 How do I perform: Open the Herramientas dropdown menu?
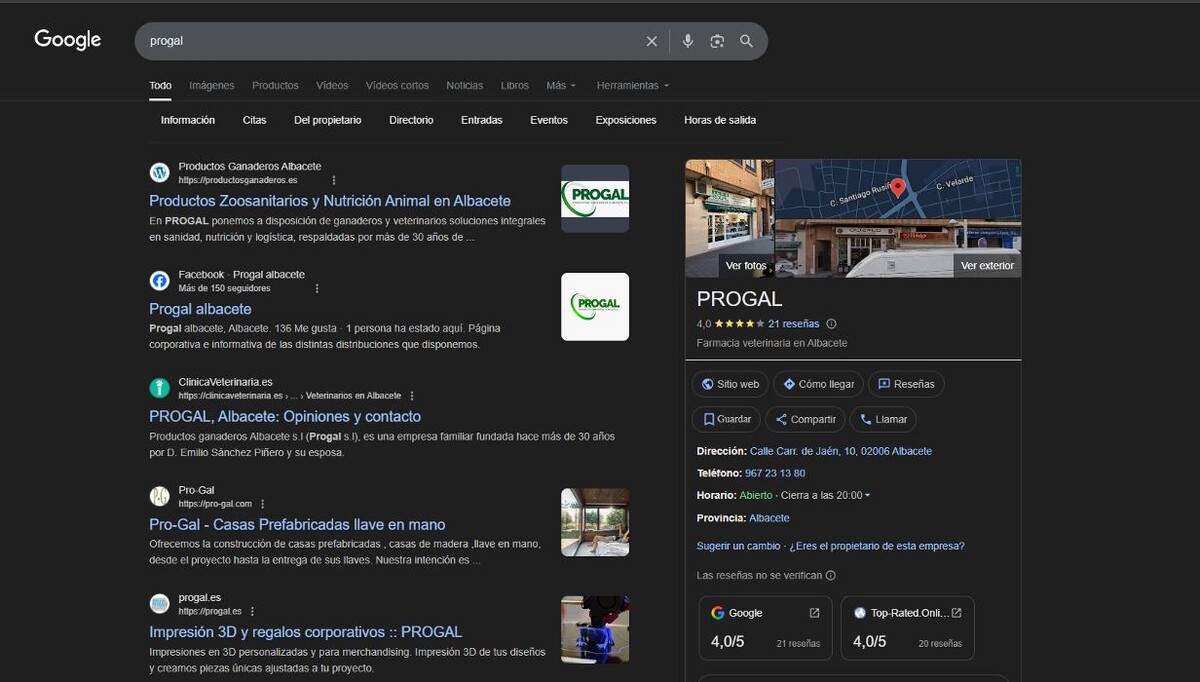pyautogui.click(x=632, y=86)
